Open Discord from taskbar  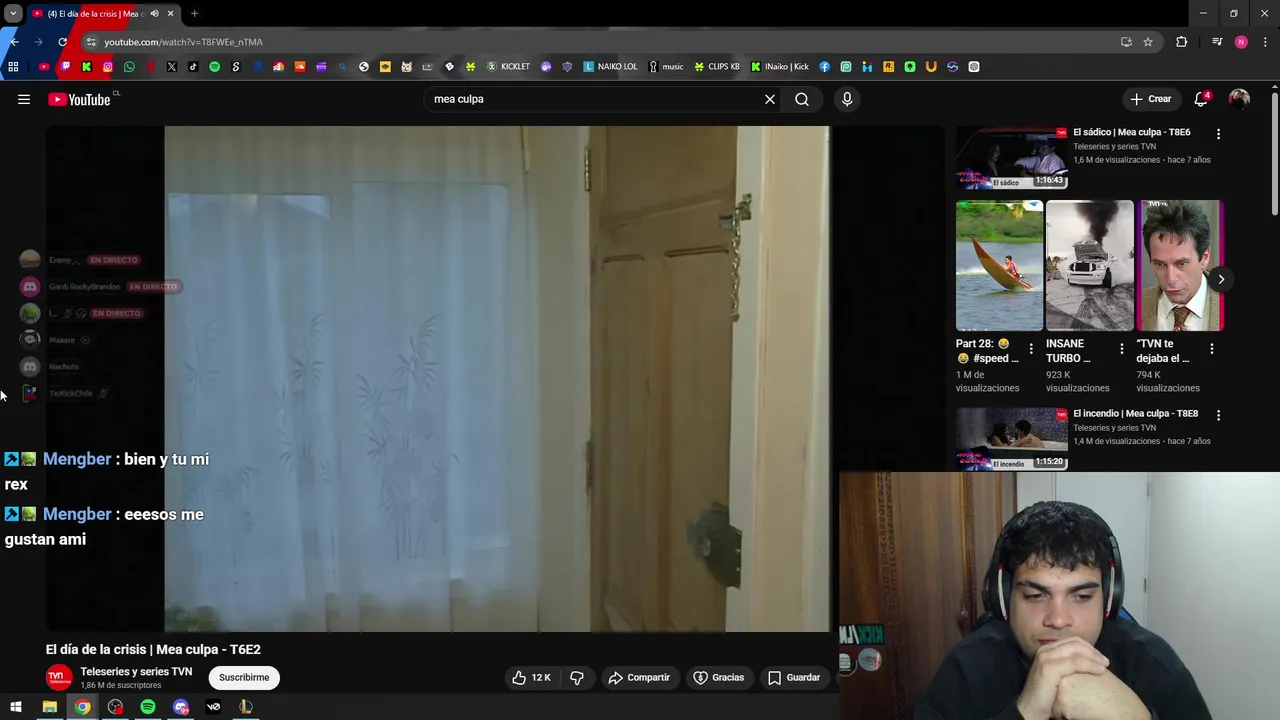(x=181, y=707)
